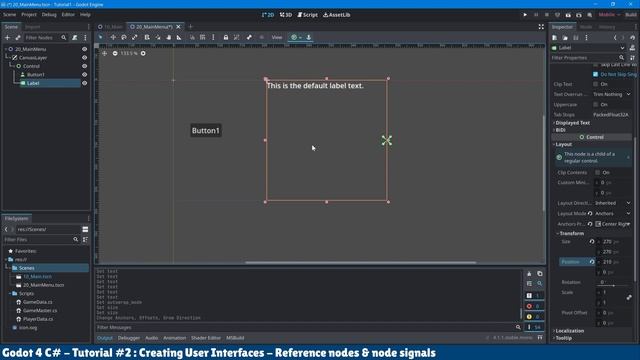Open the Layout Mode Anchors dropdown
The width and height of the screenshot is (640, 360).
point(613,213)
